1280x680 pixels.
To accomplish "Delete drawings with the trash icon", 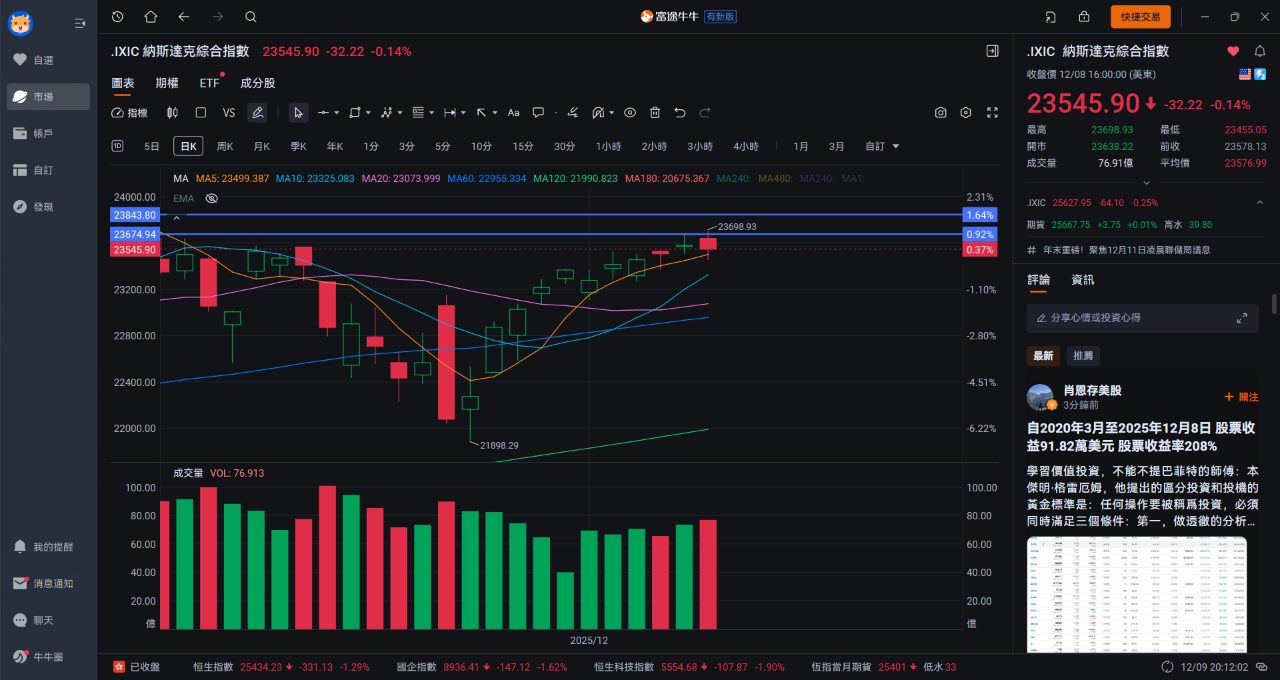I will click(655, 113).
